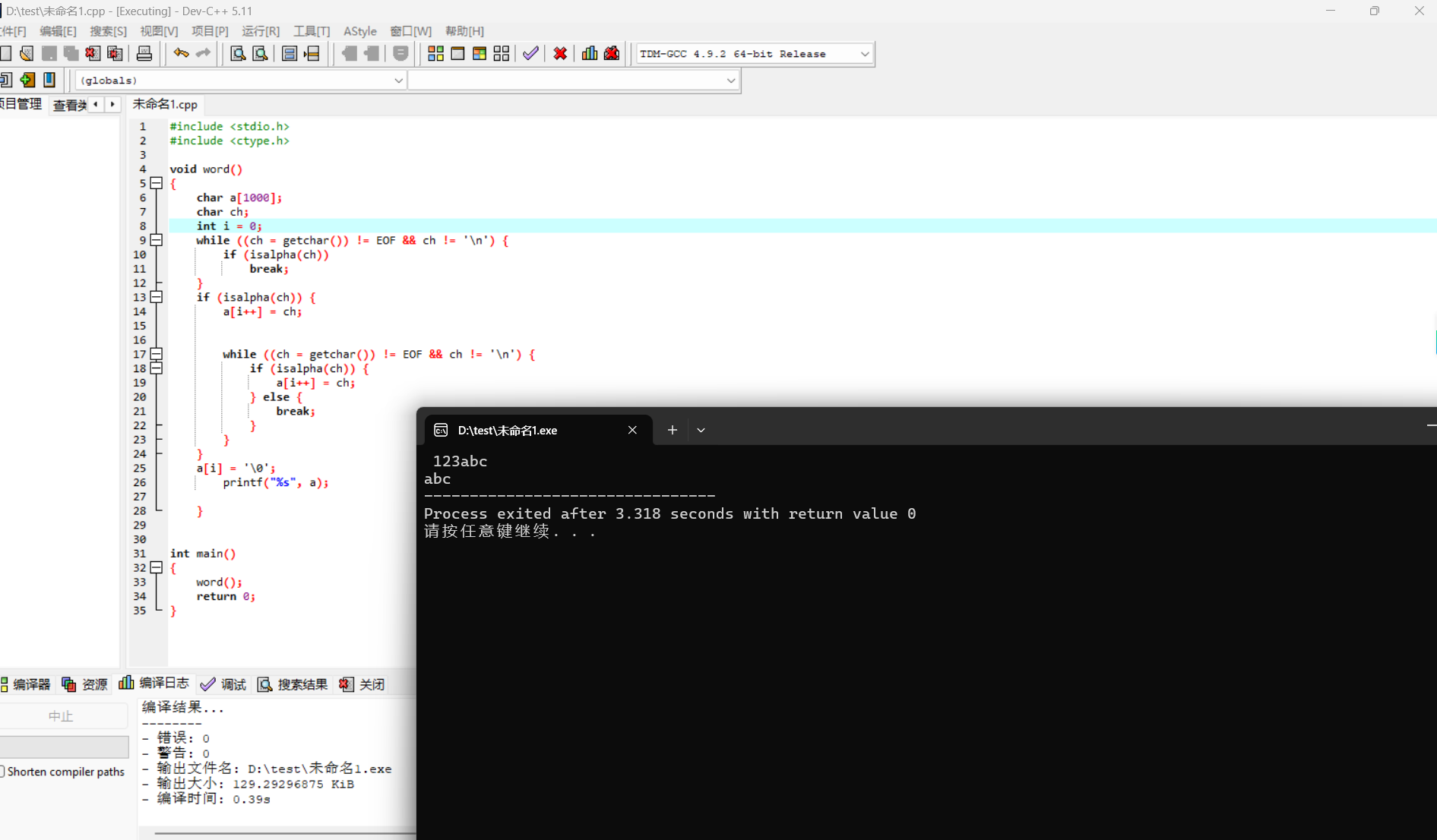Switch to the 编译日志 bottom tab

[154, 684]
